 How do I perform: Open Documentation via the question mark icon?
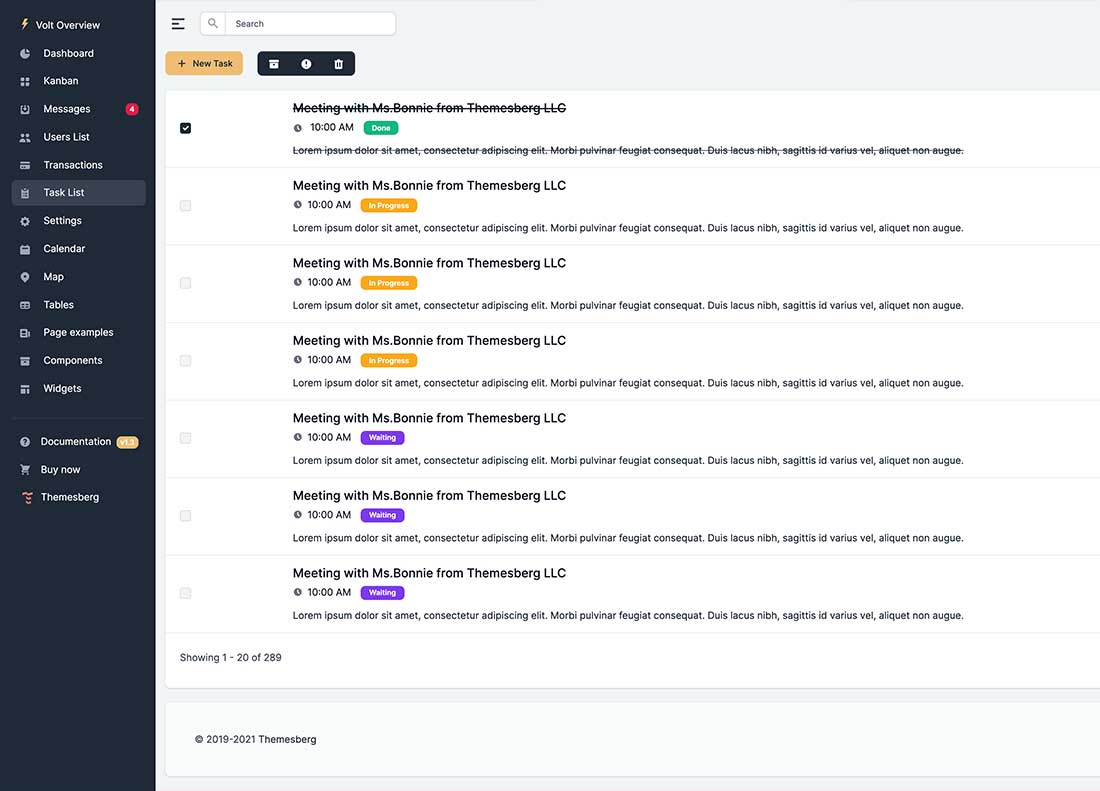(x=23, y=441)
